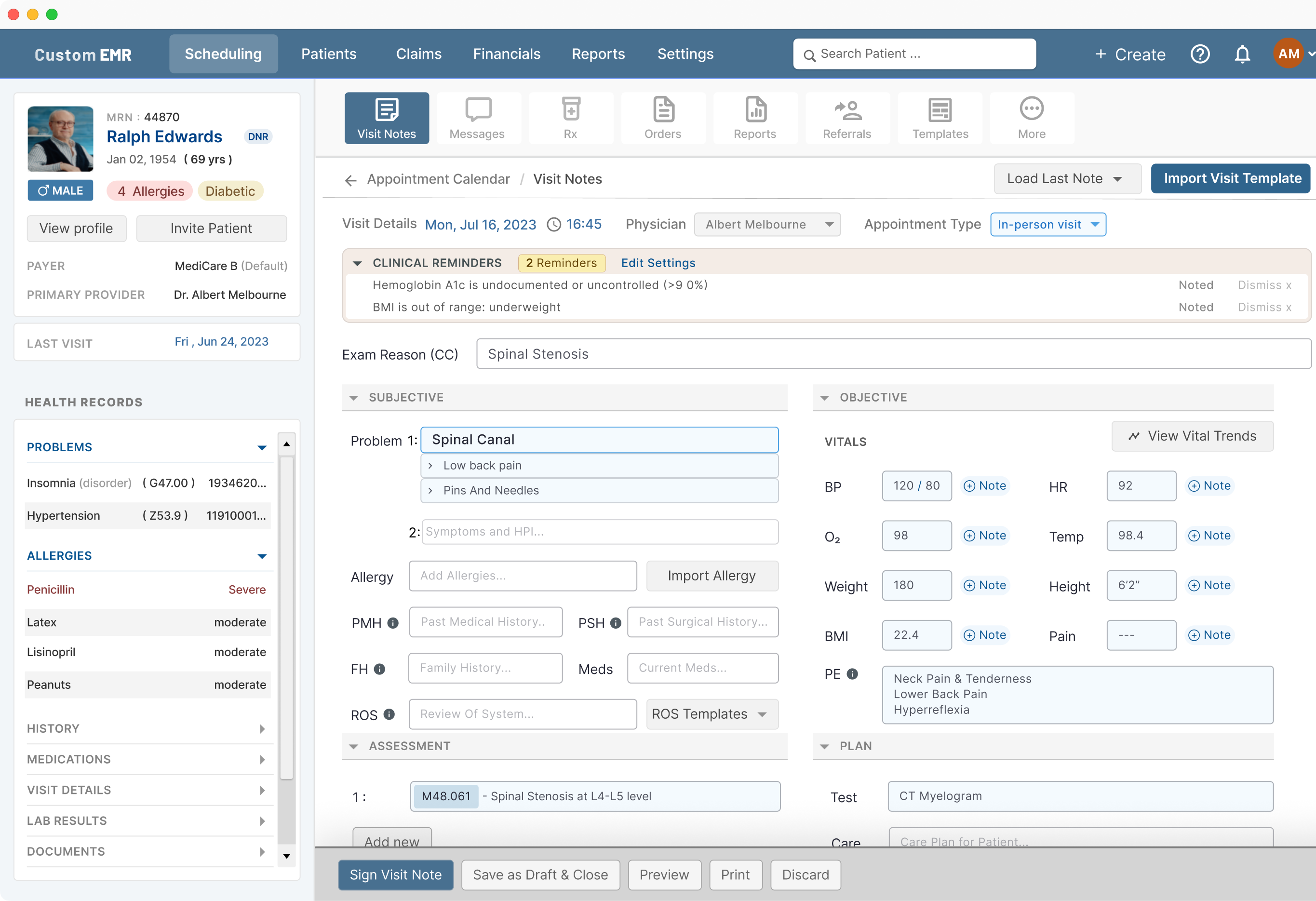
Task: Open the Financials section
Action: [507, 54]
